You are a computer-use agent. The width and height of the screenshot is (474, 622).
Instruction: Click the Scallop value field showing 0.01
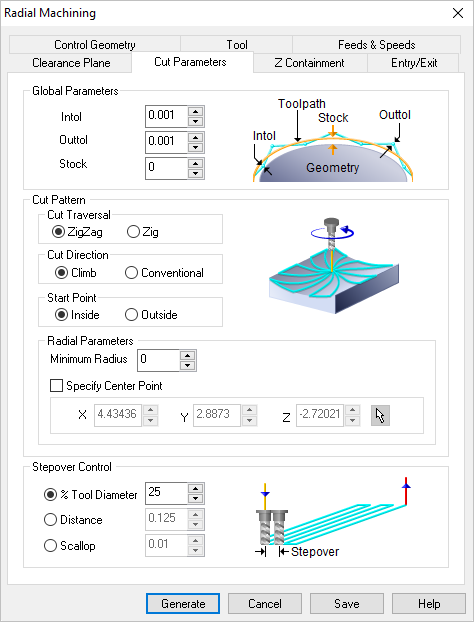click(x=166, y=545)
